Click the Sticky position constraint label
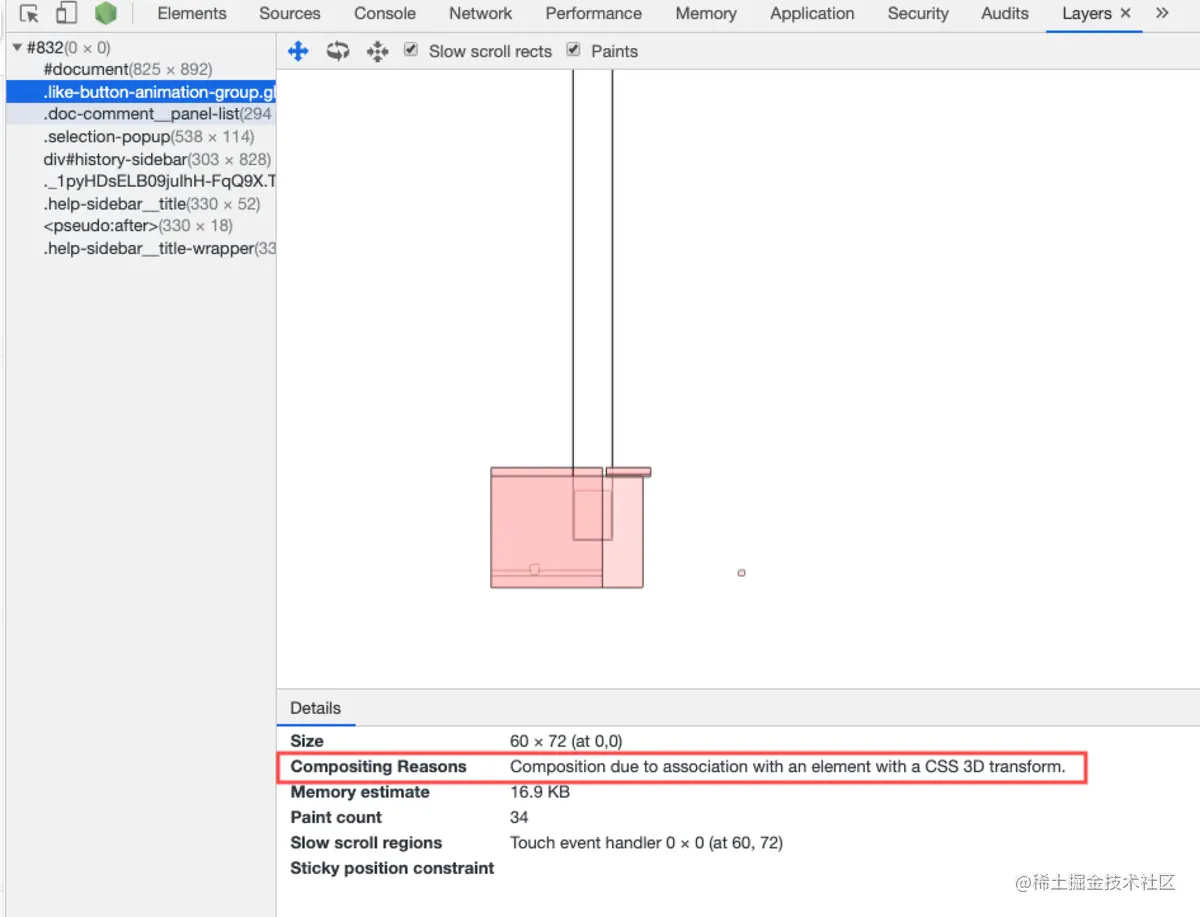The height and width of the screenshot is (917, 1200). pos(392,868)
